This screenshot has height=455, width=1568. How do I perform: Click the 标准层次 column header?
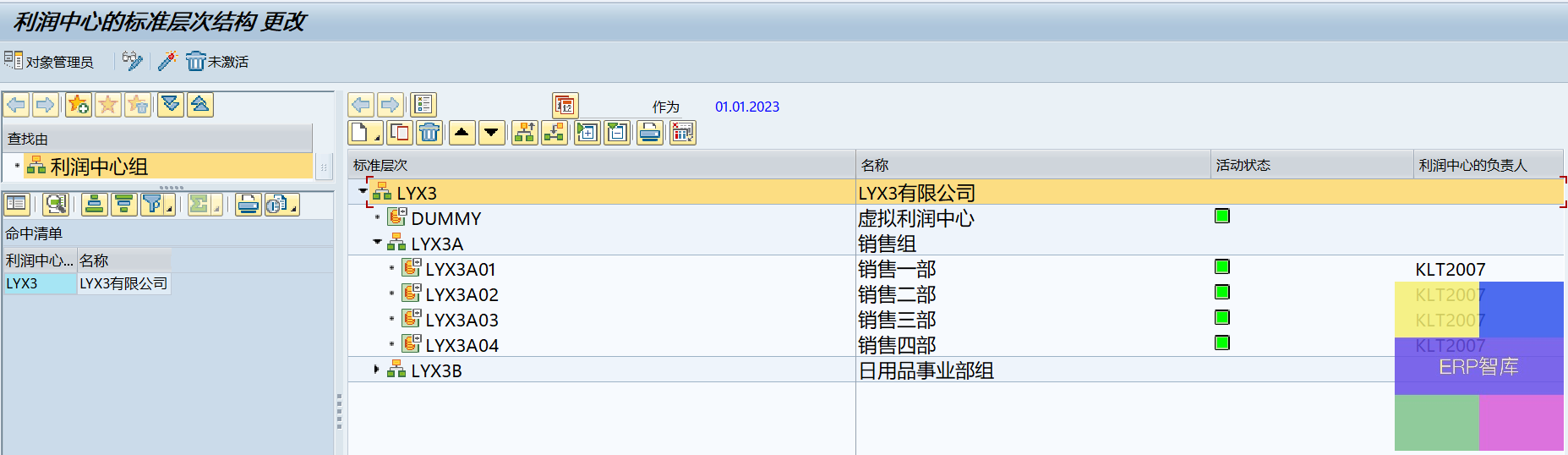coord(602,165)
